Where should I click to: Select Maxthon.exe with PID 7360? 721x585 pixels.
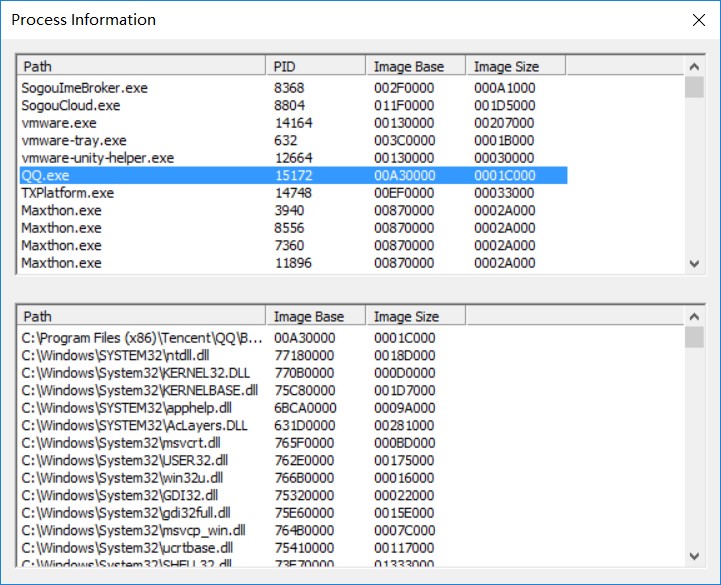[293, 245]
